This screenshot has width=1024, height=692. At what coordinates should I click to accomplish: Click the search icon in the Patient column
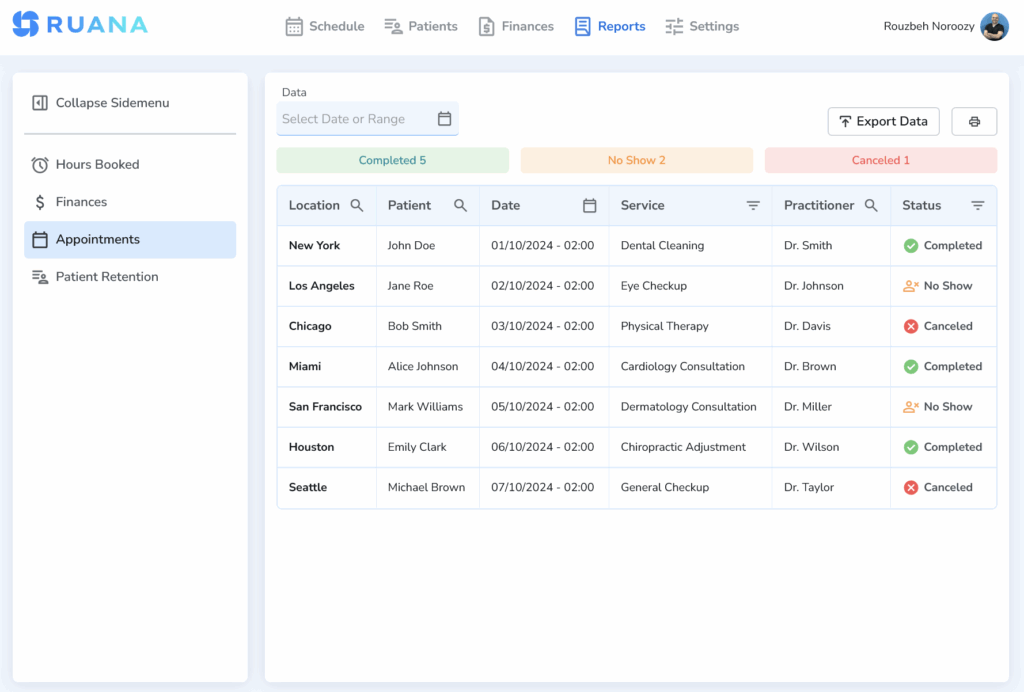[x=459, y=205]
